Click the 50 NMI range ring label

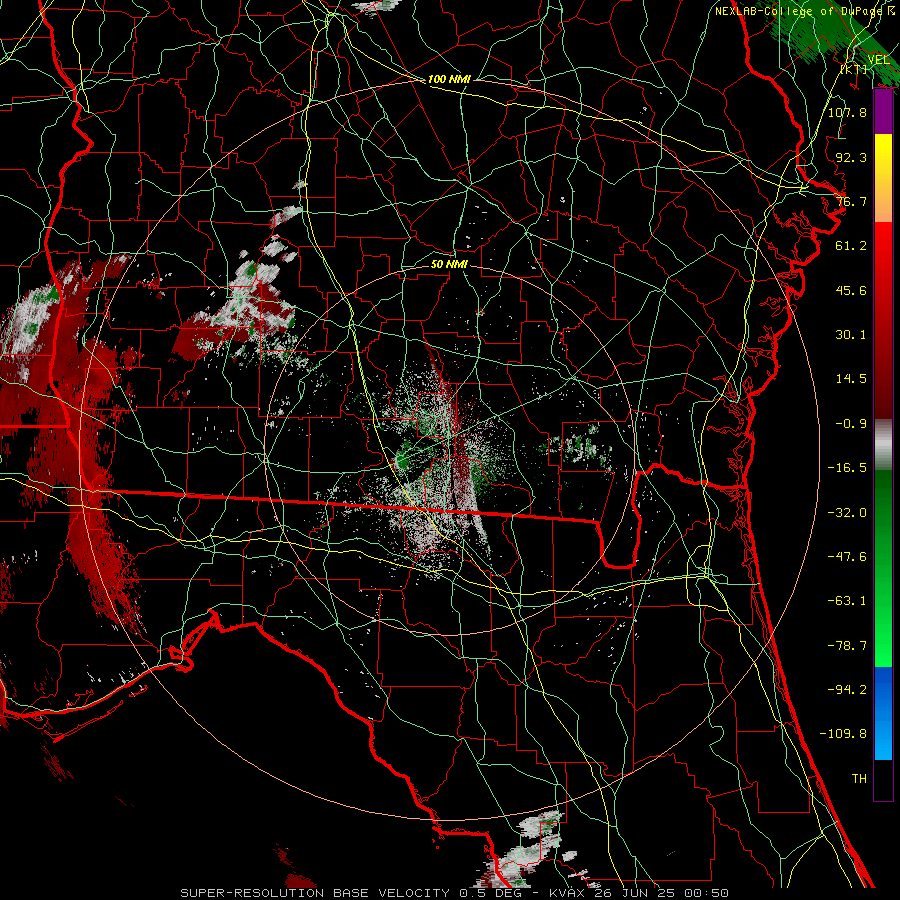(x=449, y=264)
